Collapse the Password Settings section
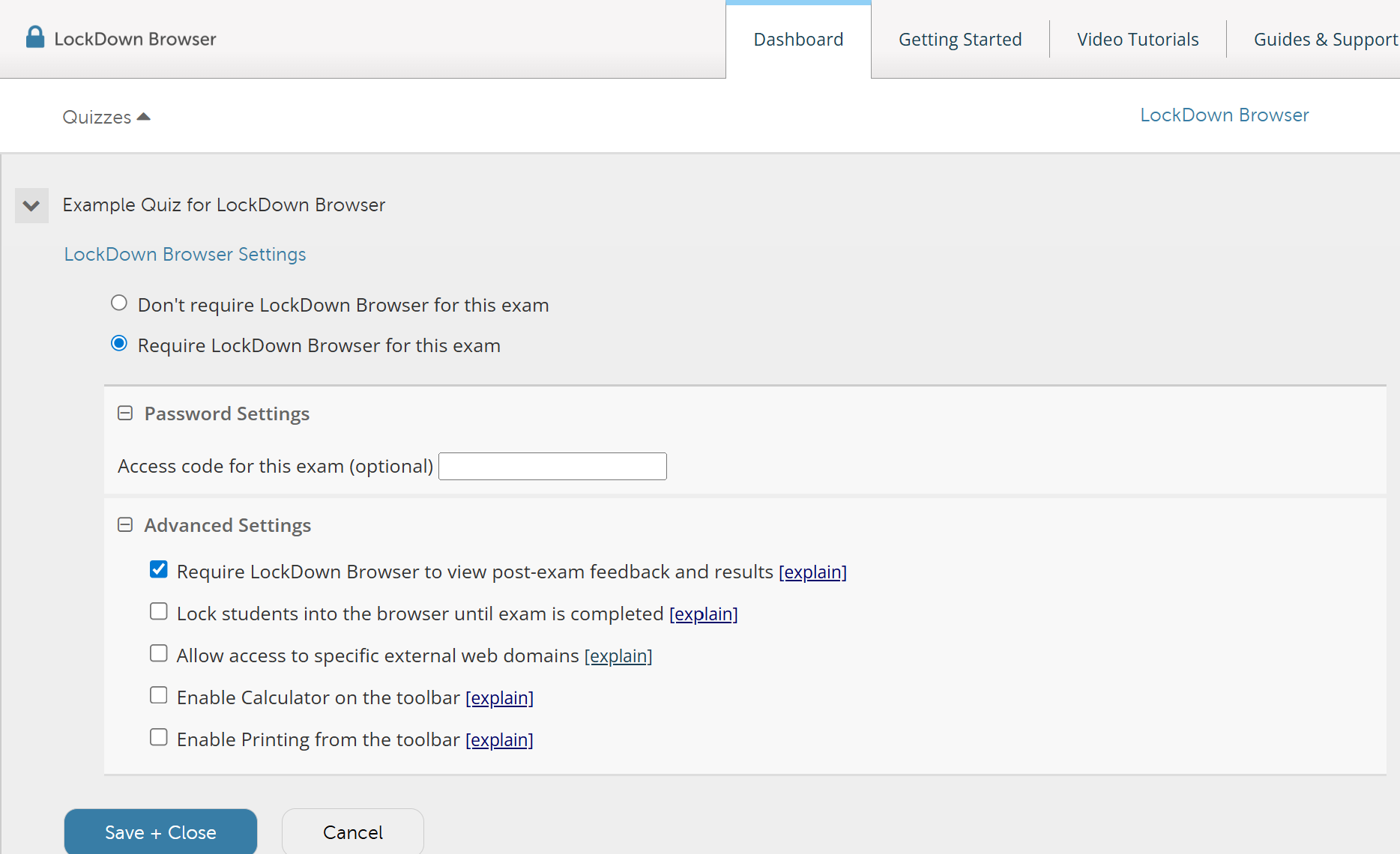The image size is (1400, 854). tap(124, 413)
